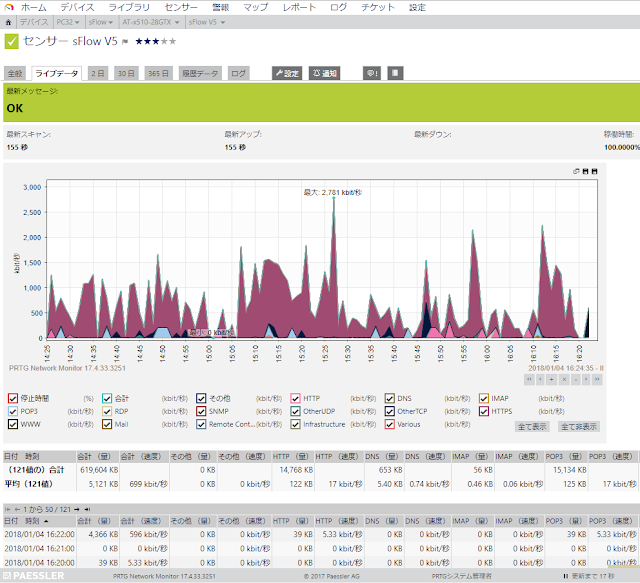
Task: Sort by 日付 時刻 column header
Action: click(27, 521)
